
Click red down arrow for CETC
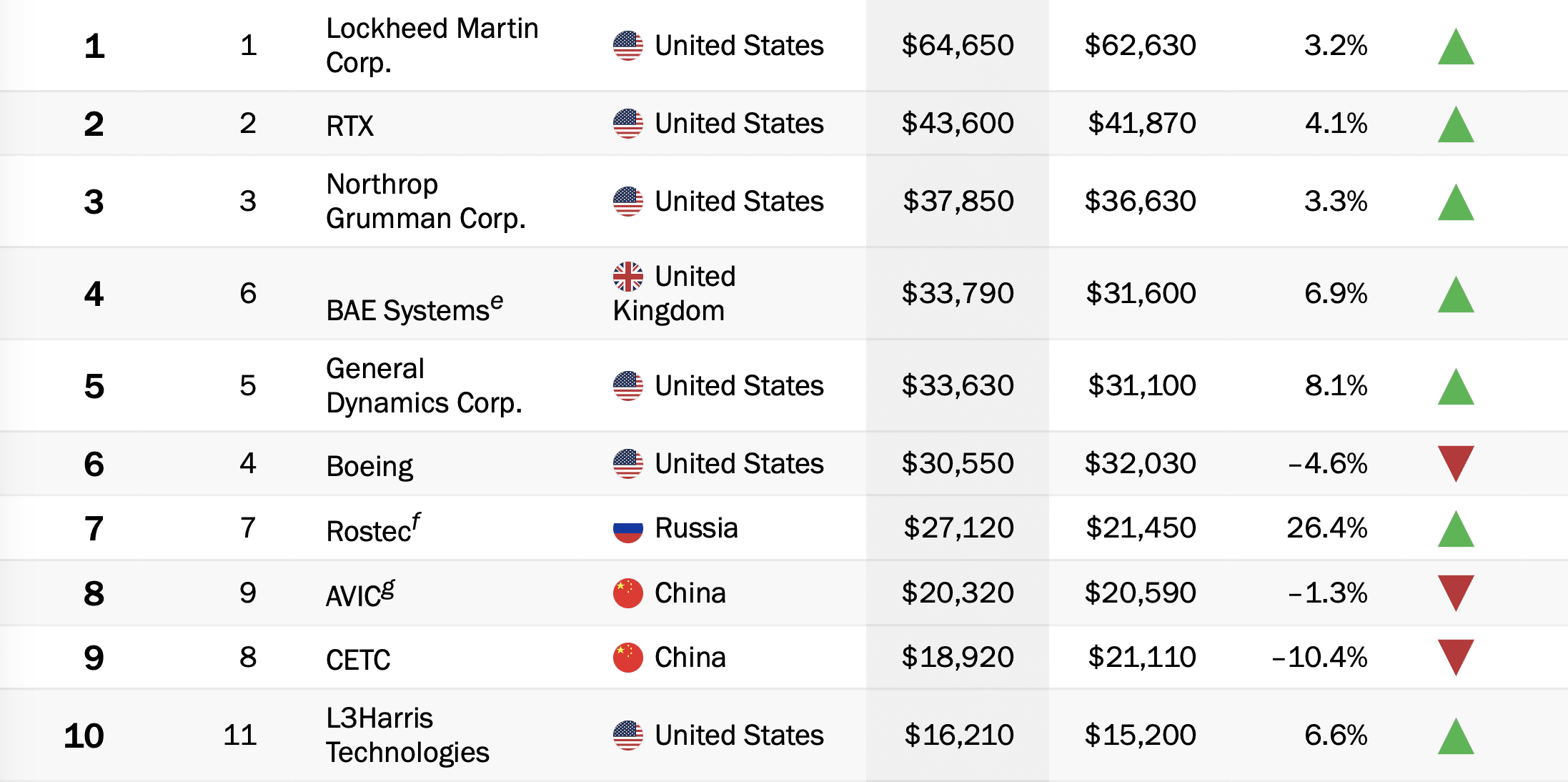click(1456, 657)
